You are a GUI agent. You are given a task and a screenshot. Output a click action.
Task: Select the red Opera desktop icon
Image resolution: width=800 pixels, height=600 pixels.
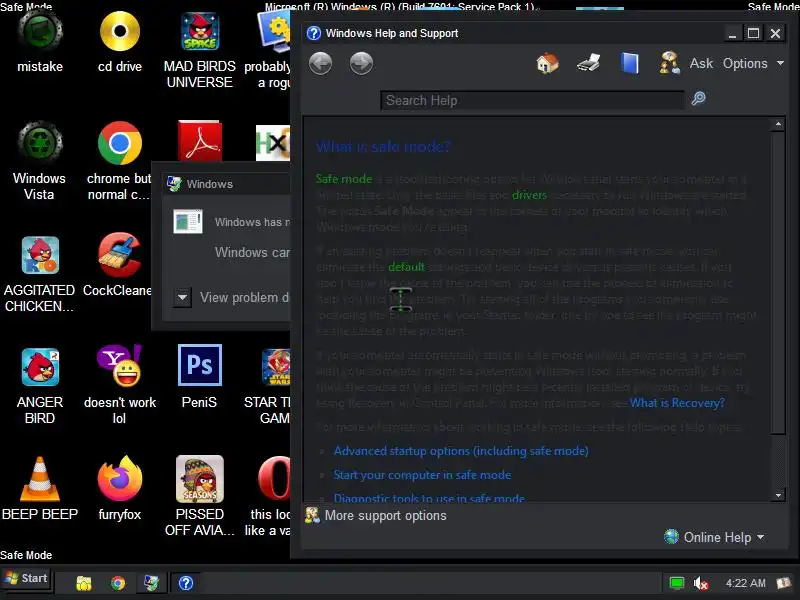(273, 496)
